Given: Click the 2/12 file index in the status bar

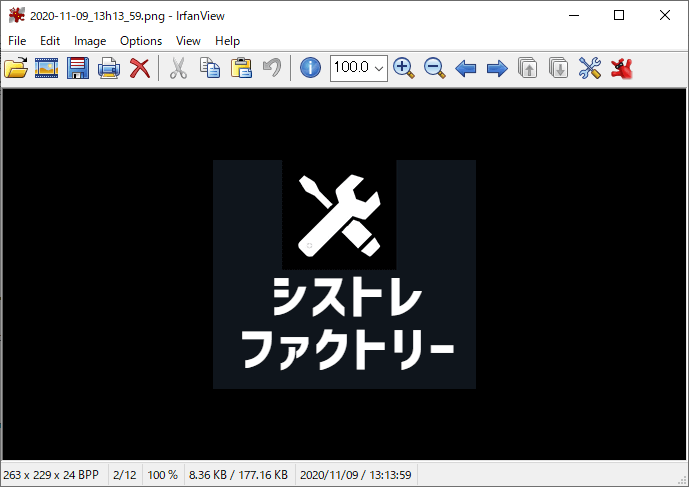Looking at the screenshot, I should (x=125, y=475).
